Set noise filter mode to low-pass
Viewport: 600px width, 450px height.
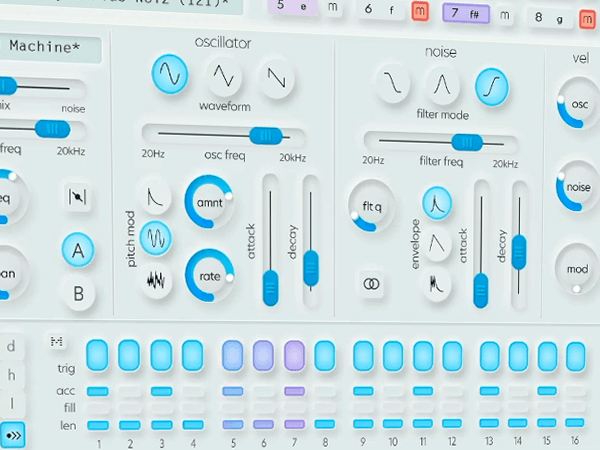pos(392,85)
